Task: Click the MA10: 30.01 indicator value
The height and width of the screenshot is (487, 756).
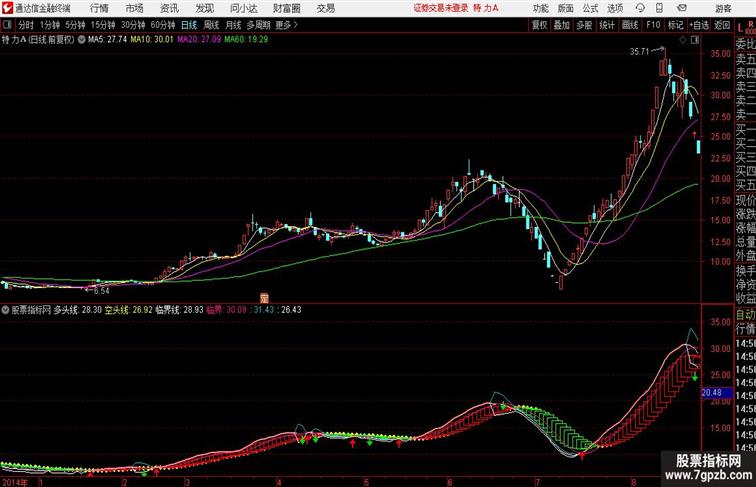Action: pos(151,40)
